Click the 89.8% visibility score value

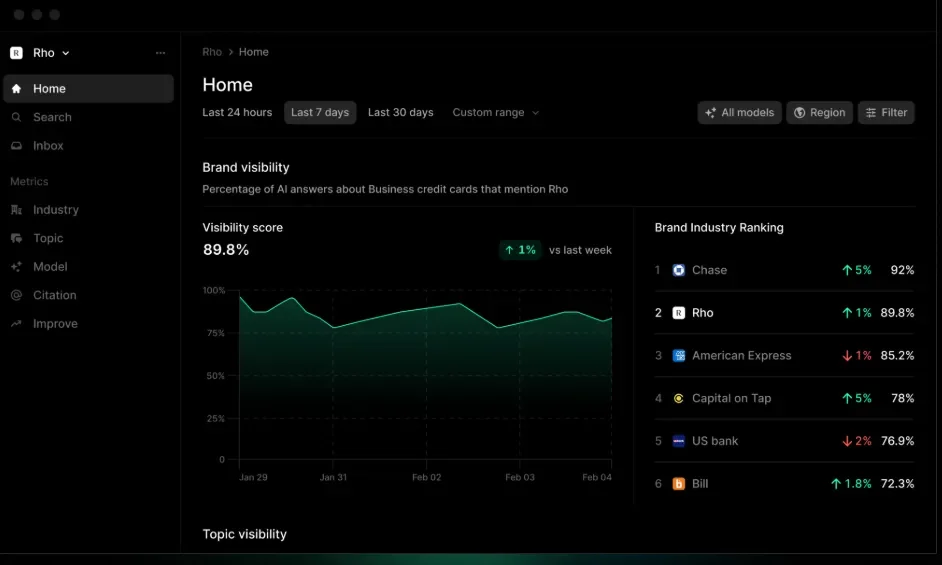(x=226, y=249)
